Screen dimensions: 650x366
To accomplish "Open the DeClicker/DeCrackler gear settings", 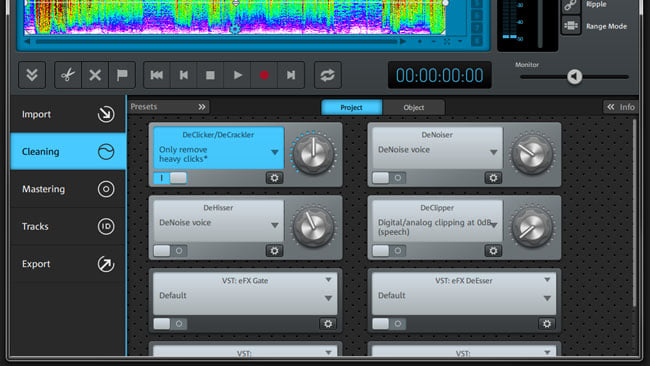I will 274,178.
